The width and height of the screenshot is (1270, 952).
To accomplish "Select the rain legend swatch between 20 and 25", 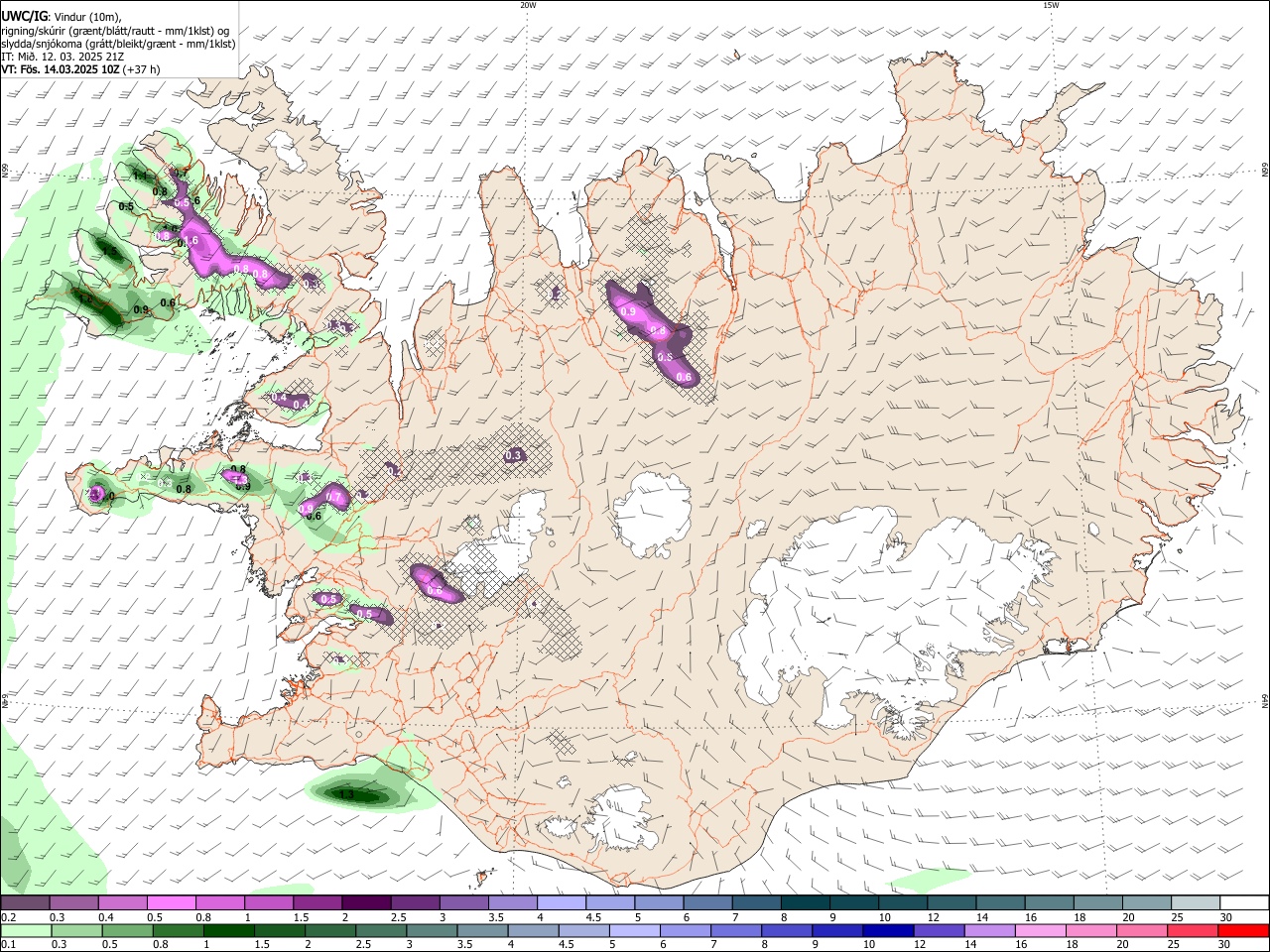I will pos(1143,930).
